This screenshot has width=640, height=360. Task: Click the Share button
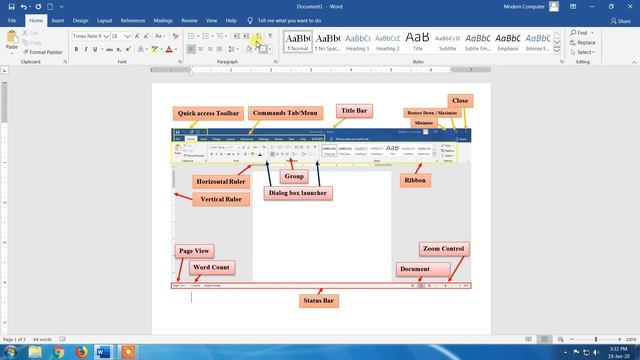(620, 20)
